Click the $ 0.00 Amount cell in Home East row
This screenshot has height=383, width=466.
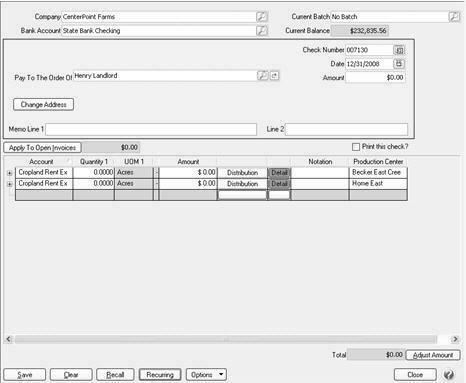pos(188,184)
